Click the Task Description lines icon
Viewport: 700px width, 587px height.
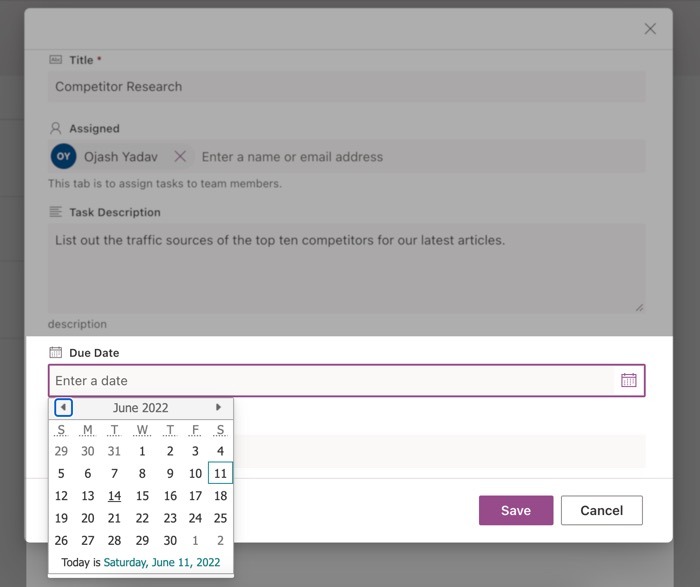tap(55, 212)
